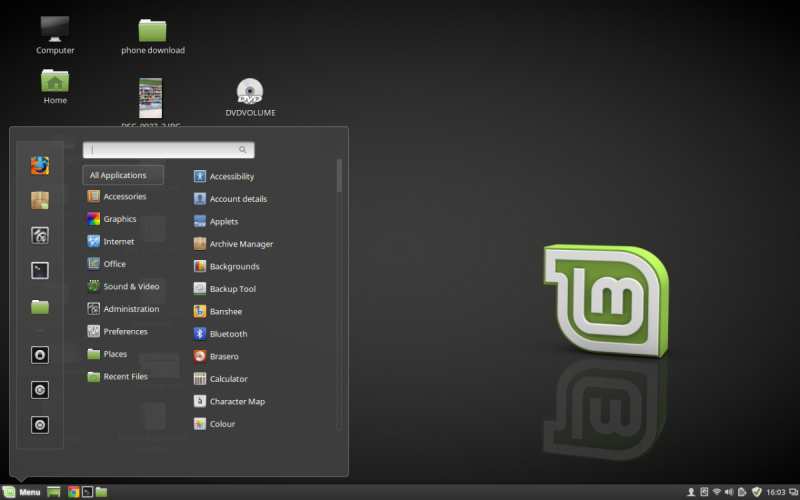Open Software Manager package icon in favorites
This screenshot has height=500, width=800.
(x=40, y=201)
